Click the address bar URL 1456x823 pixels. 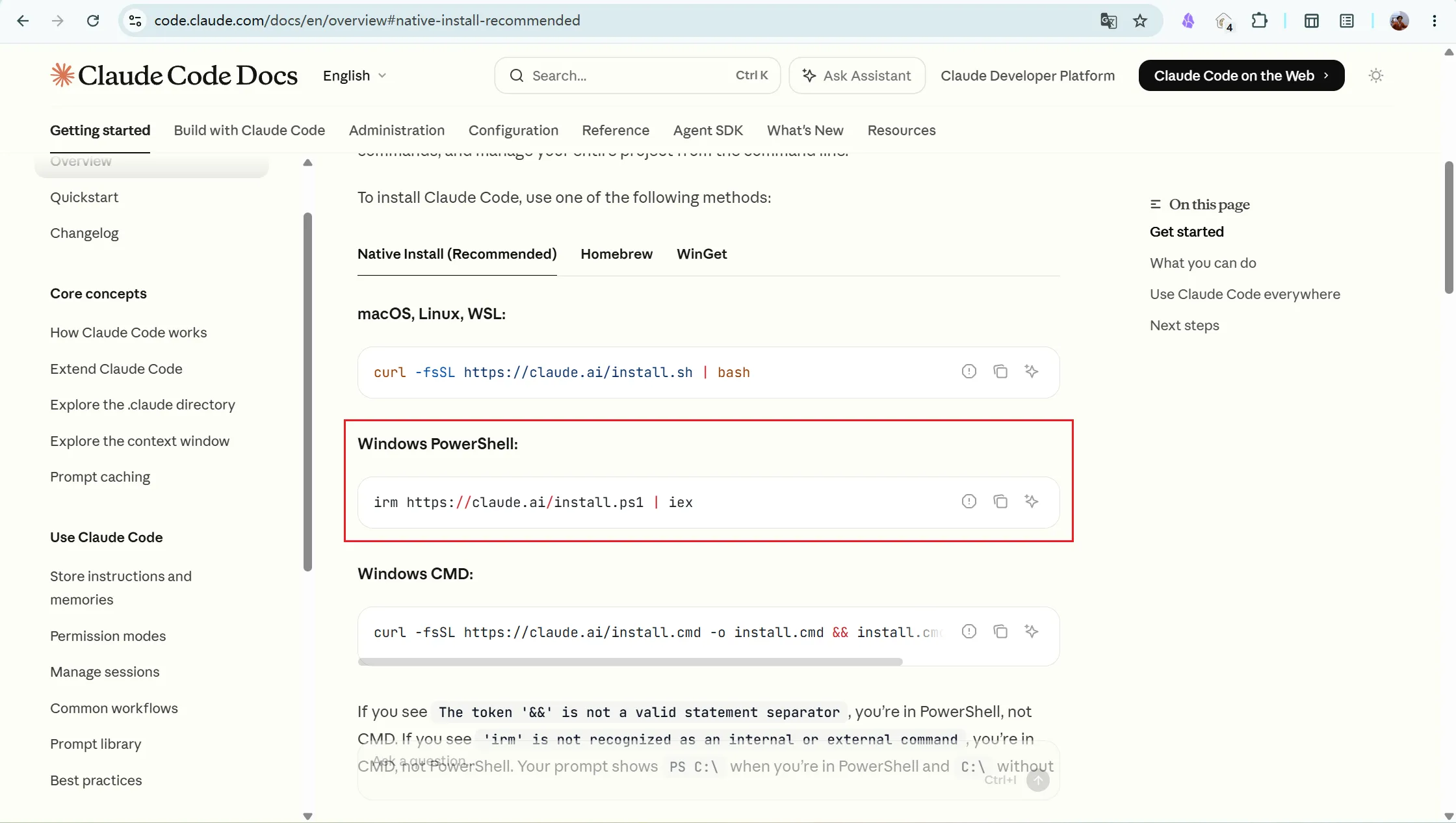[x=367, y=21]
